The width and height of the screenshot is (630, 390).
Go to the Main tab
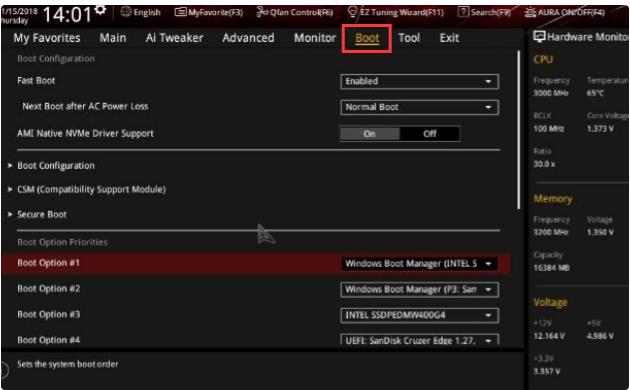(x=113, y=38)
